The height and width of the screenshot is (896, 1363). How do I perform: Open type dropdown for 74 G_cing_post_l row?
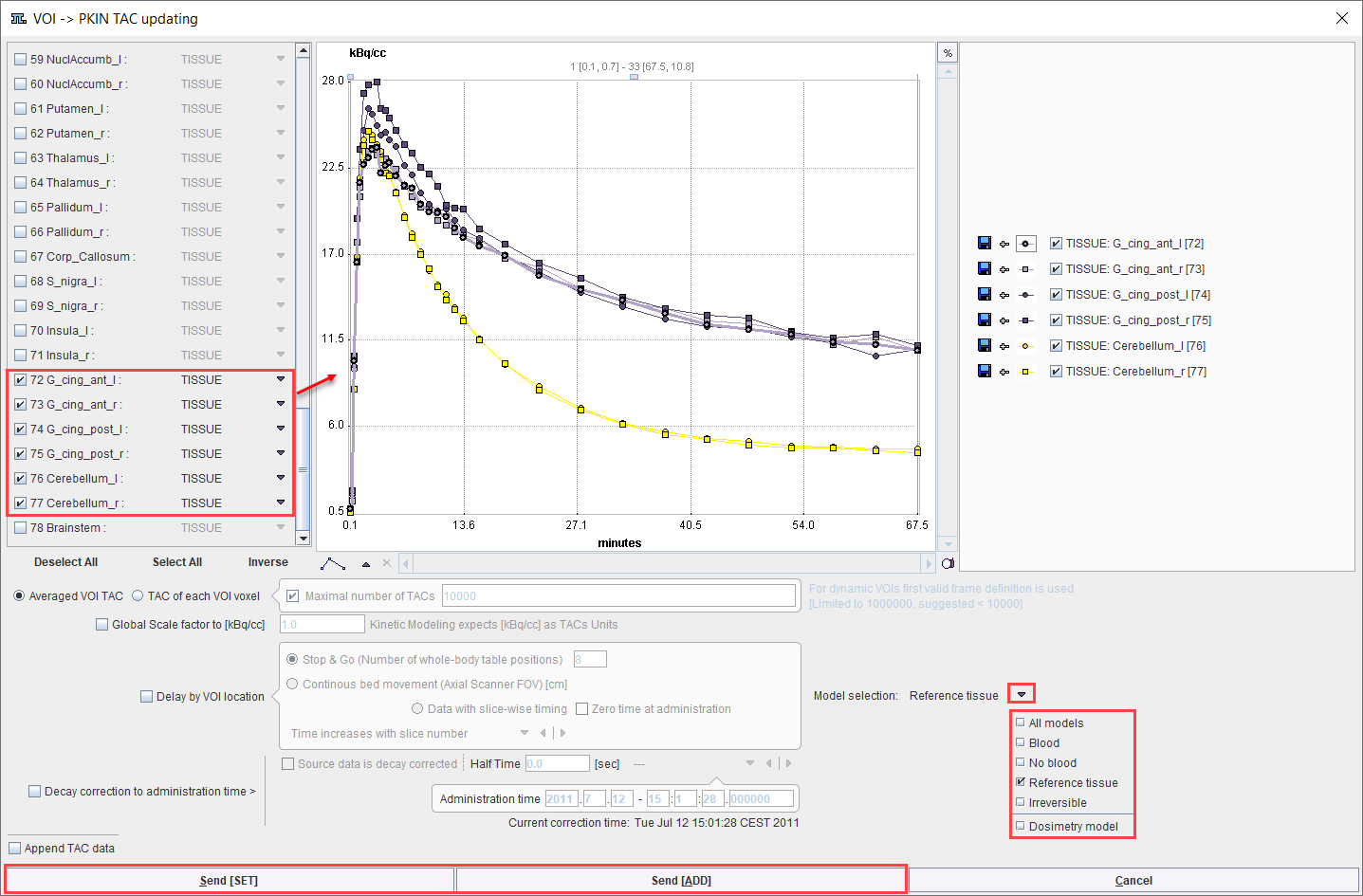point(281,429)
